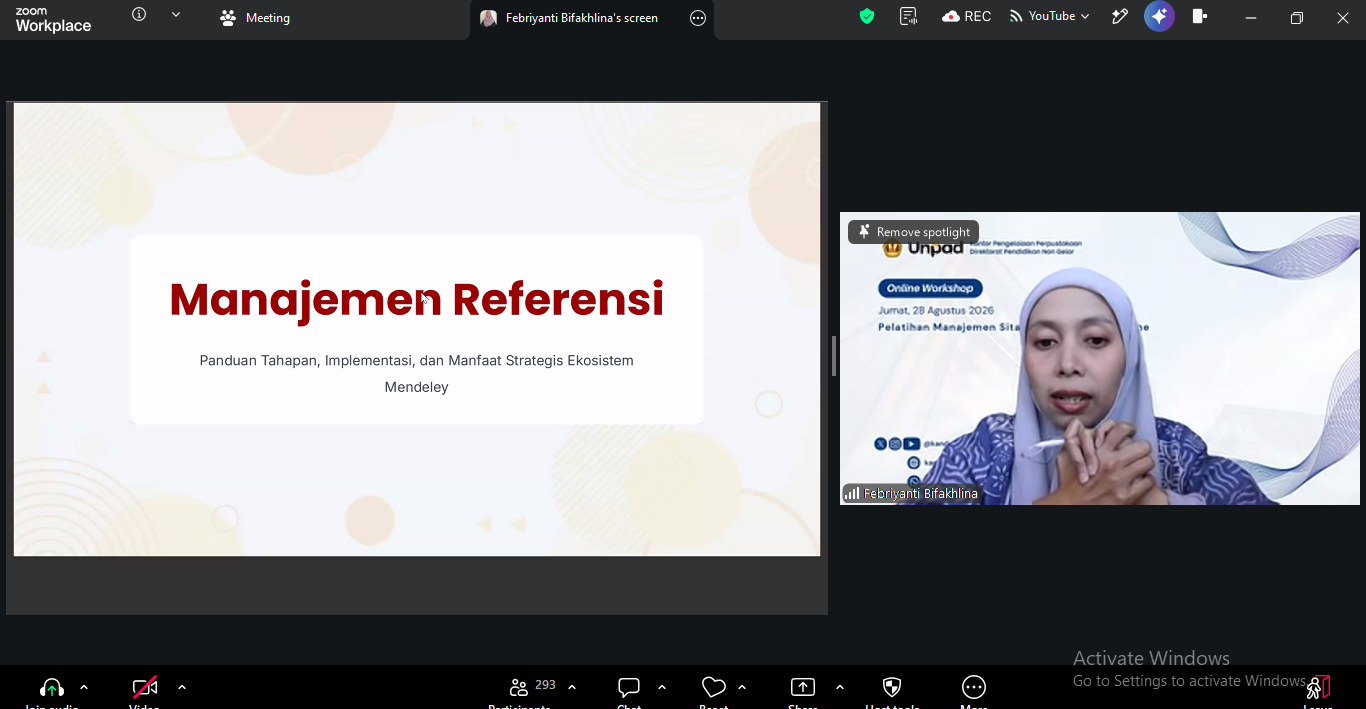Expand the chevron beside meeting info
This screenshot has height=709, width=1366.
coord(176,15)
